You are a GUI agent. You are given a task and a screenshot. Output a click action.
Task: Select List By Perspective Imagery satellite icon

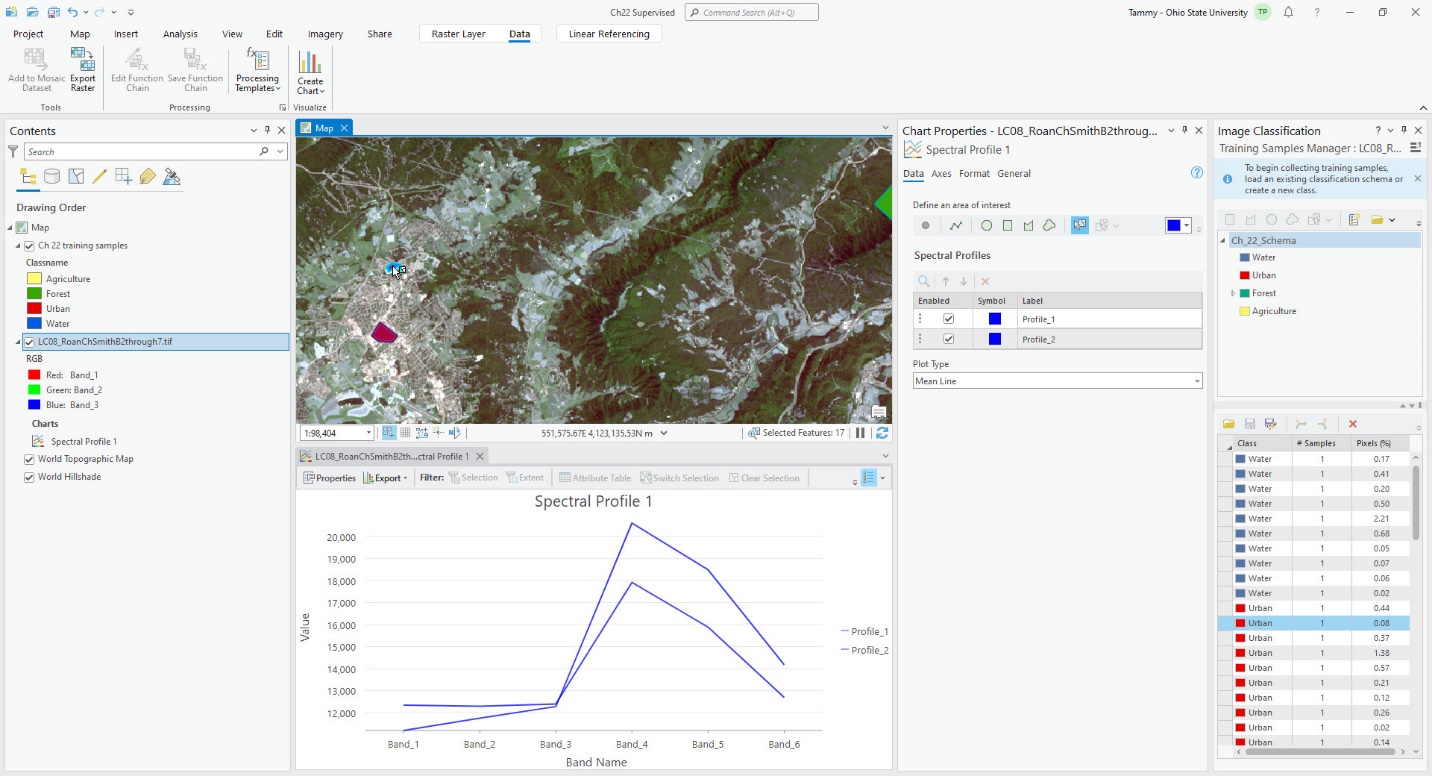[172, 177]
